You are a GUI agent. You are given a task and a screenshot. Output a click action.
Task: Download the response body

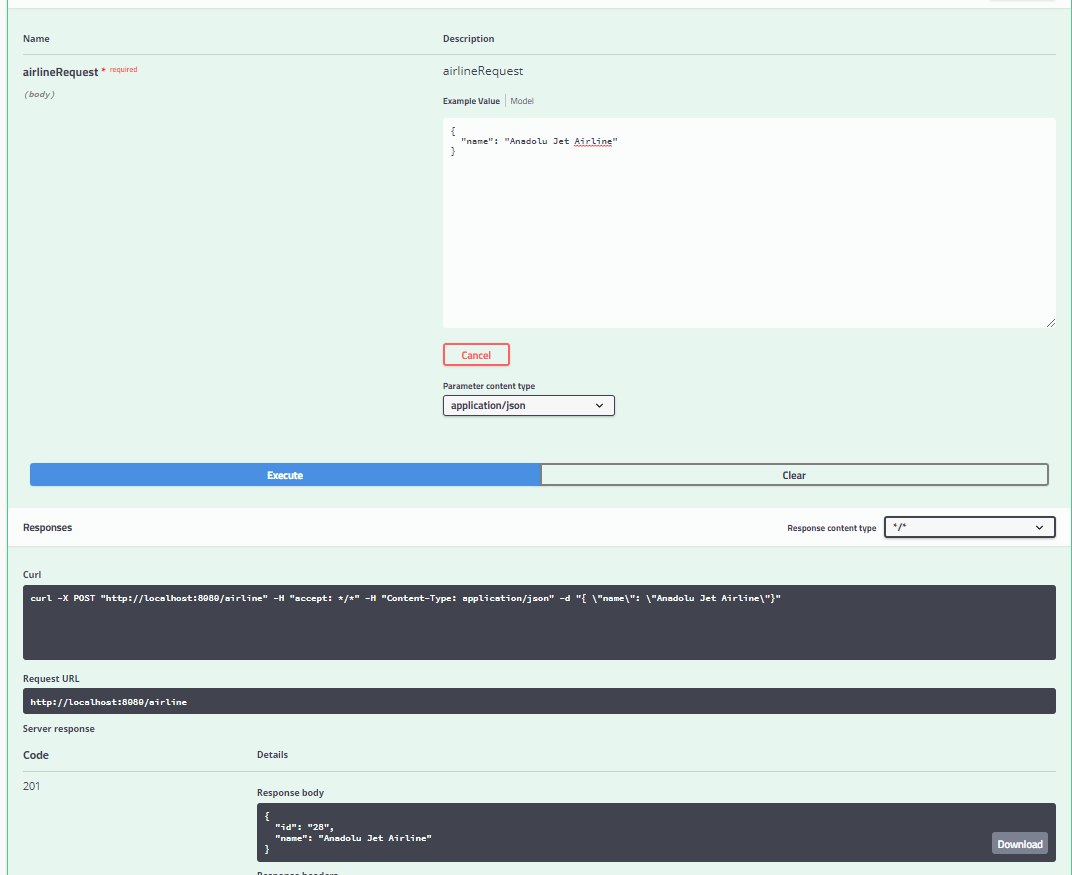click(x=1019, y=843)
